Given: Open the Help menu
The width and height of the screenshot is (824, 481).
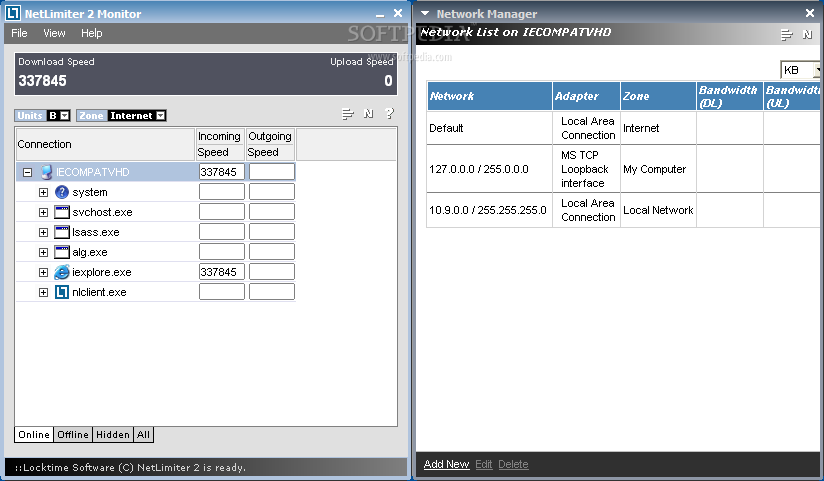Looking at the screenshot, I should [91, 33].
